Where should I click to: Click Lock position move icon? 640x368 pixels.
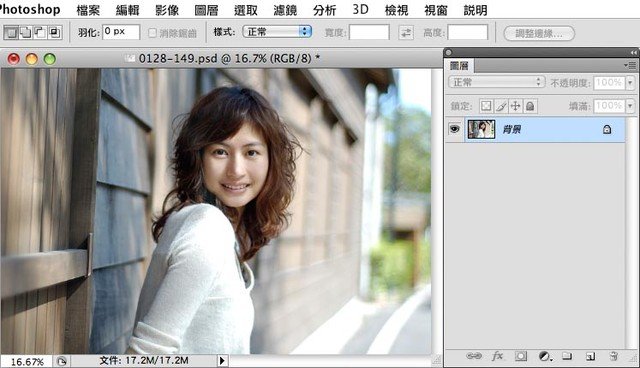point(515,106)
